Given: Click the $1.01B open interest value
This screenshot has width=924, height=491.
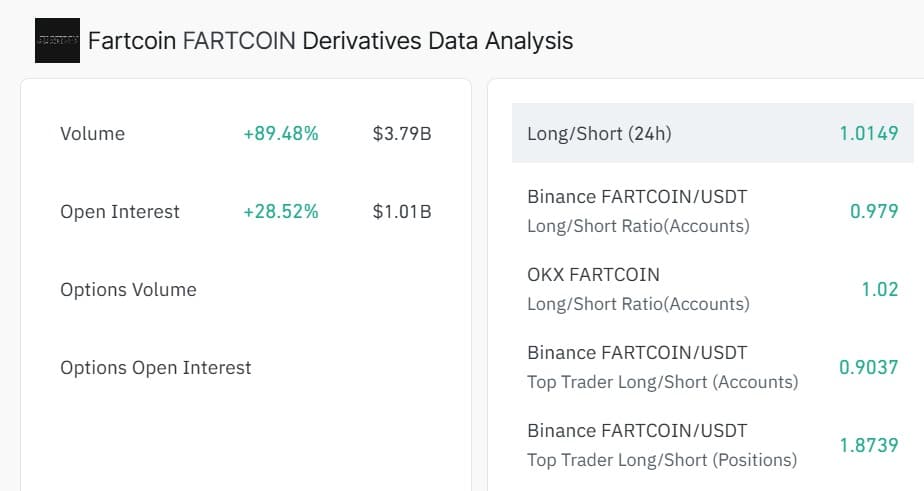Looking at the screenshot, I should (401, 211).
